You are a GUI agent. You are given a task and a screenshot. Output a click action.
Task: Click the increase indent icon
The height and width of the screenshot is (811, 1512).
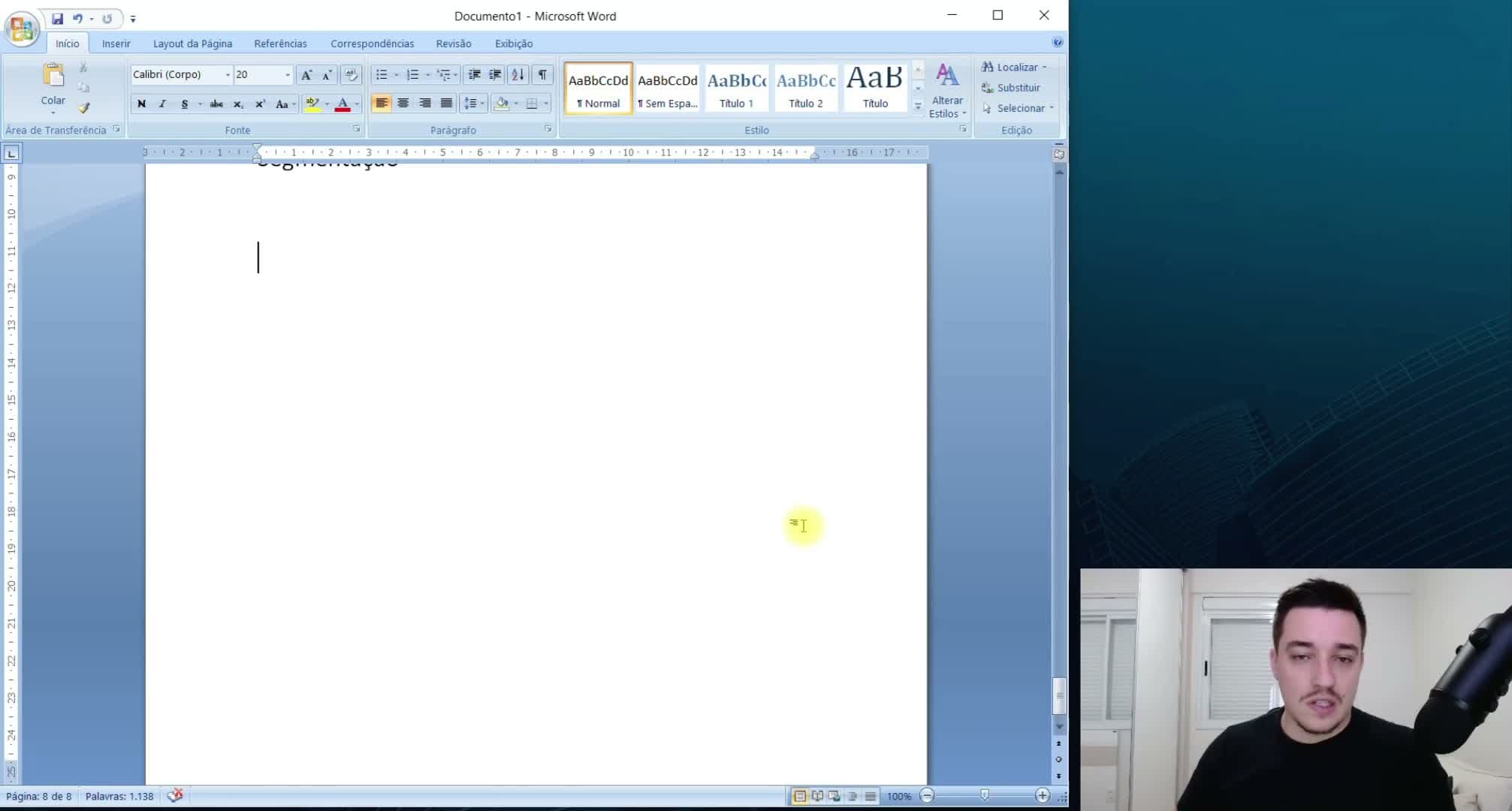click(x=495, y=74)
